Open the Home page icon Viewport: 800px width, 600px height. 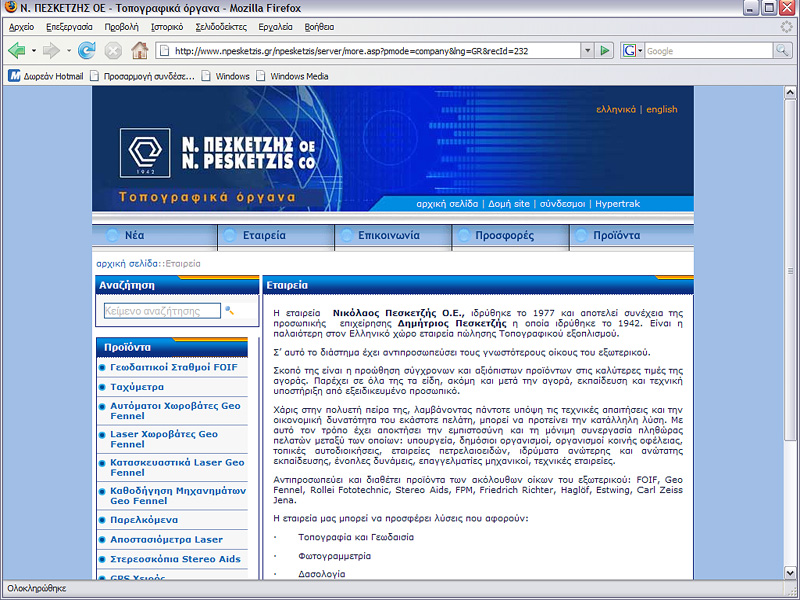(139, 51)
